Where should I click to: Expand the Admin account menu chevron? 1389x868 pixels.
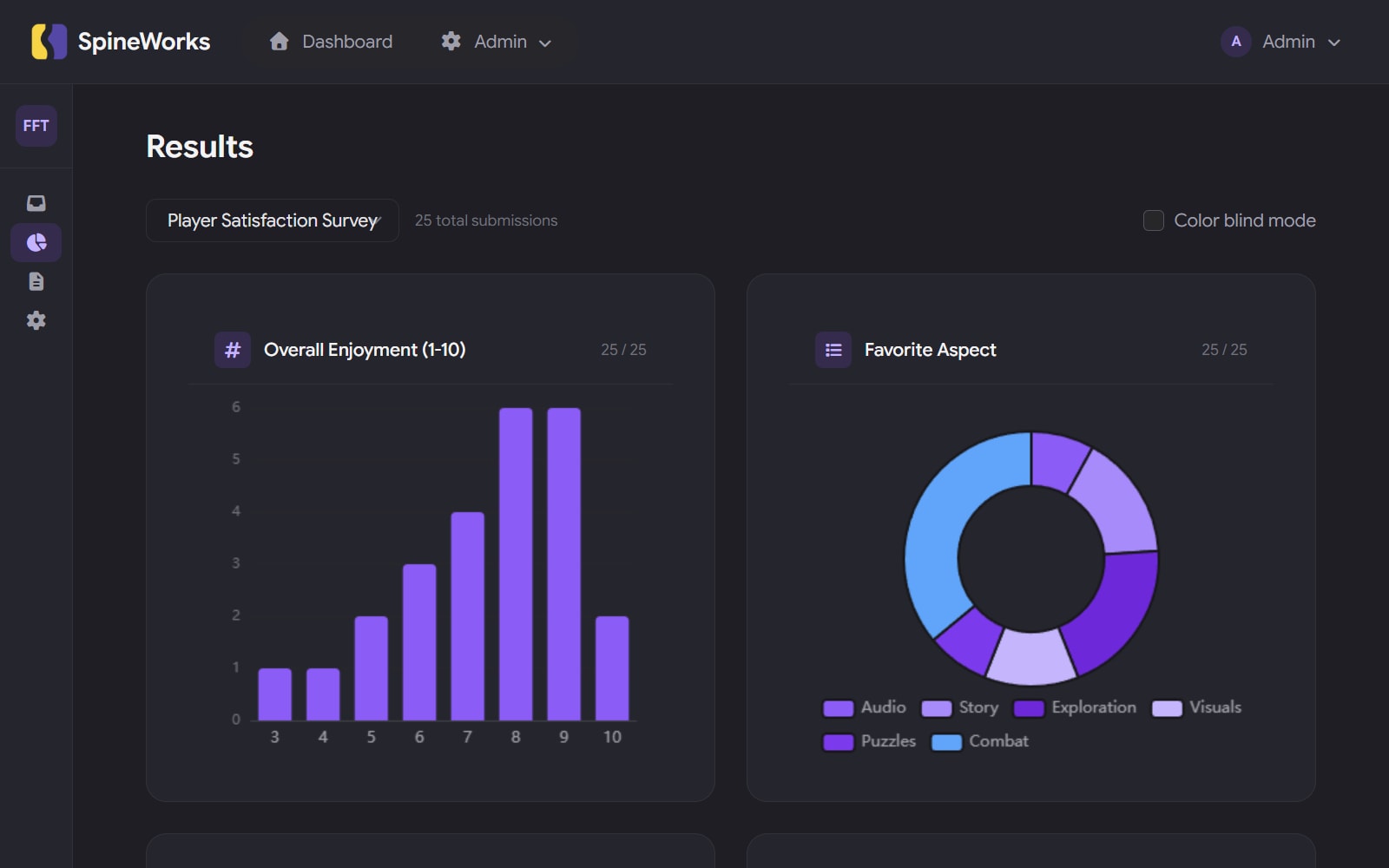pyautogui.click(x=1333, y=42)
